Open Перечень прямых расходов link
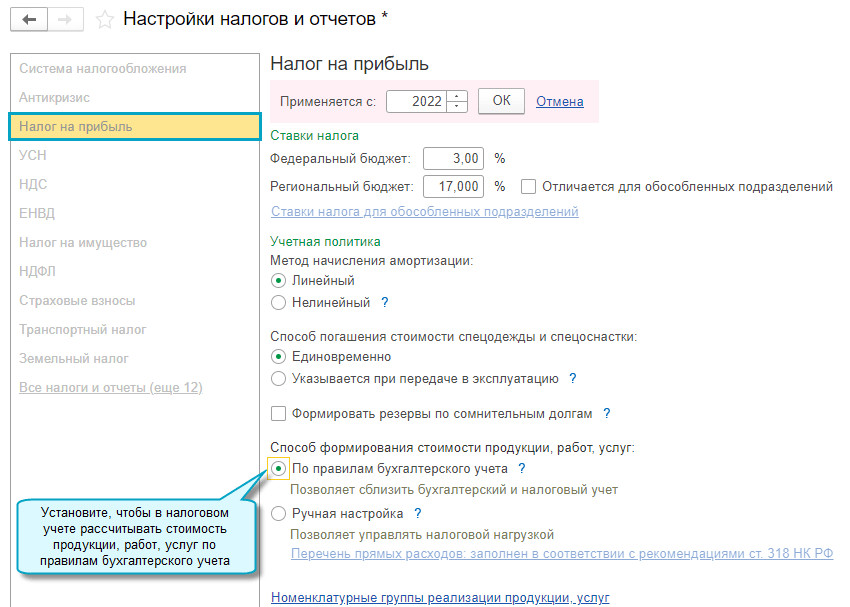The width and height of the screenshot is (850, 607). click(562, 553)
